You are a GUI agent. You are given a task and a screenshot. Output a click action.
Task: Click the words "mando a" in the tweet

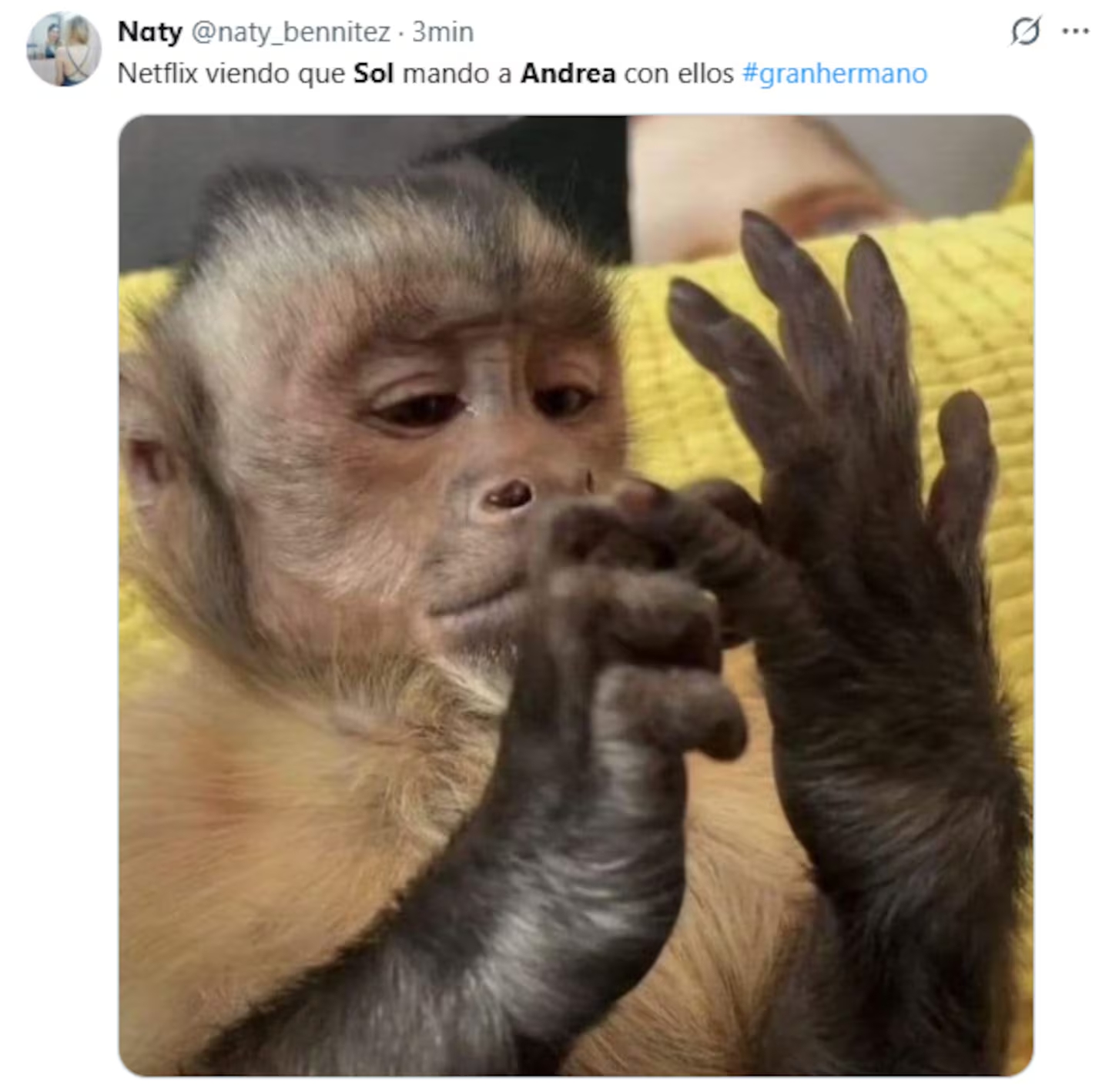point(457,74)
